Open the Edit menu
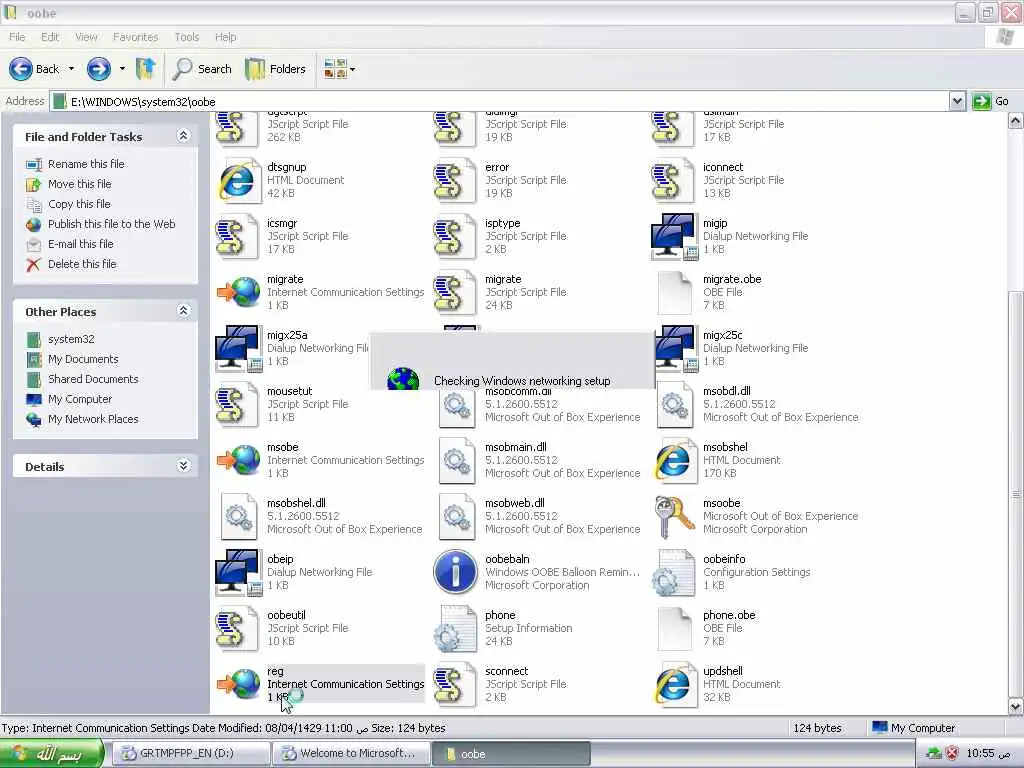 tap(50, 37)
